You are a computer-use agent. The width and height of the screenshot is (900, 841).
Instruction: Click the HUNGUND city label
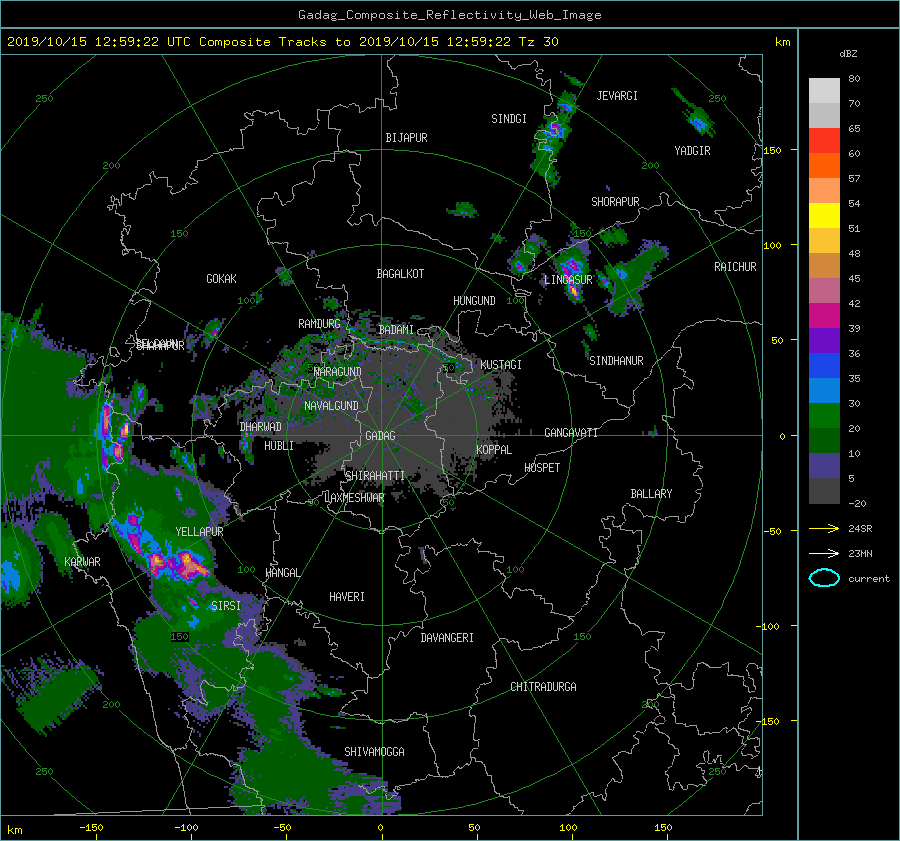pos(474,301)
